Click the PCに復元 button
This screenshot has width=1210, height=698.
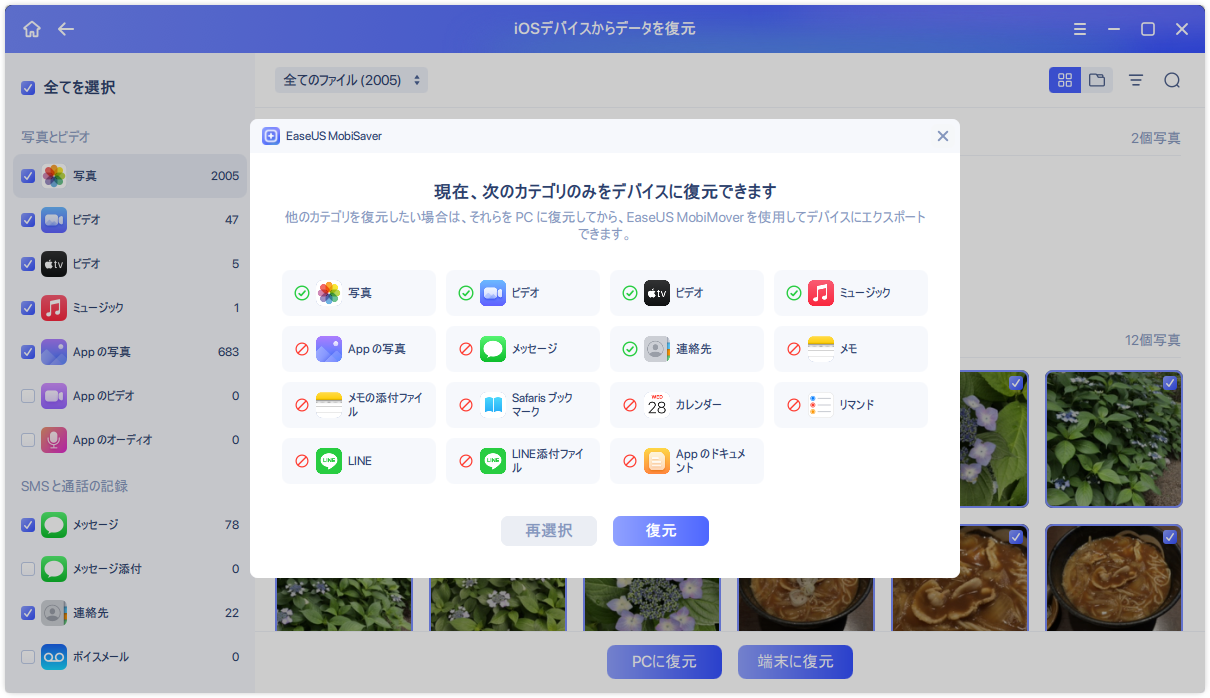pos(664,662)
